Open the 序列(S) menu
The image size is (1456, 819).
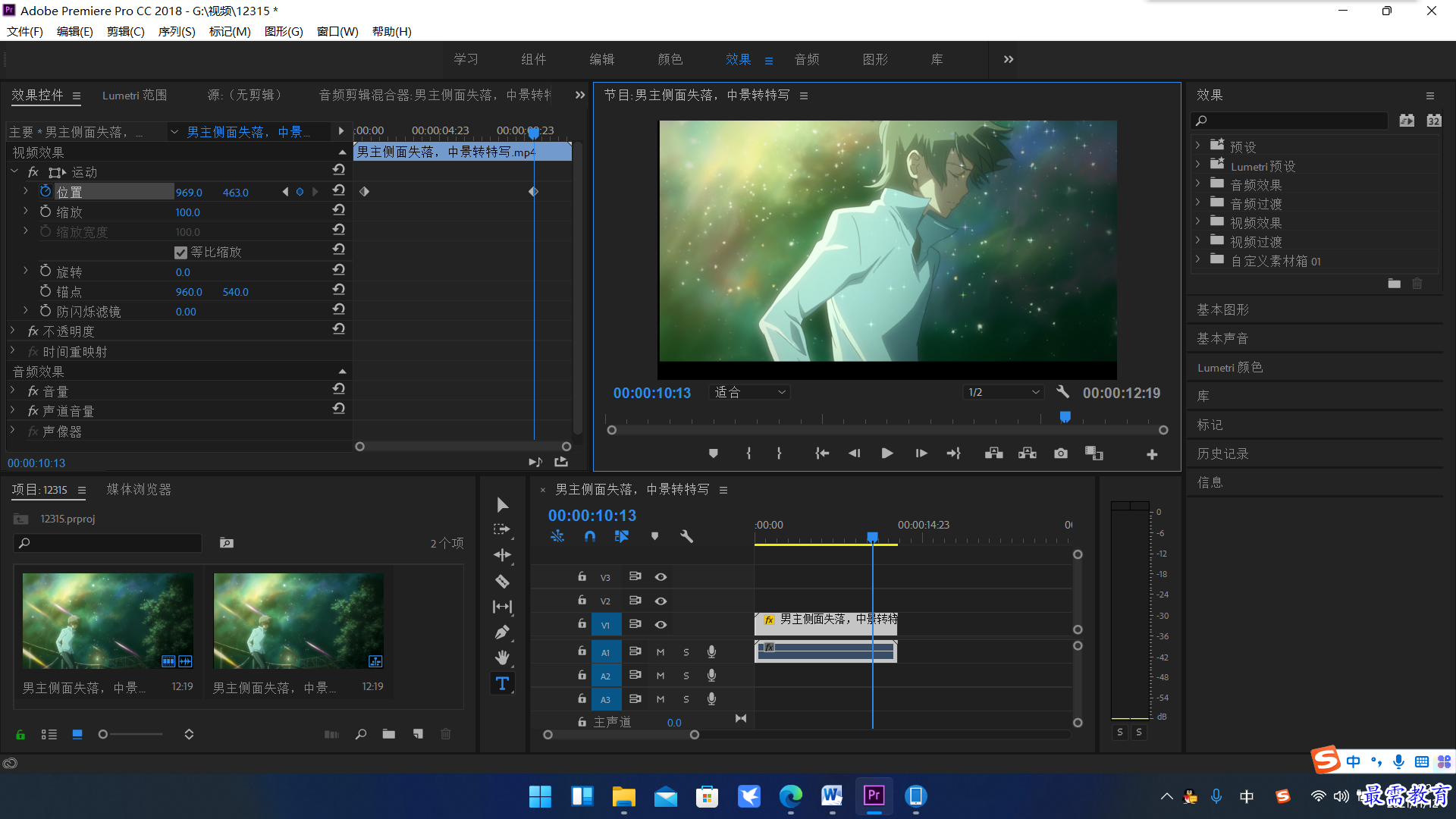click(177, 31)
